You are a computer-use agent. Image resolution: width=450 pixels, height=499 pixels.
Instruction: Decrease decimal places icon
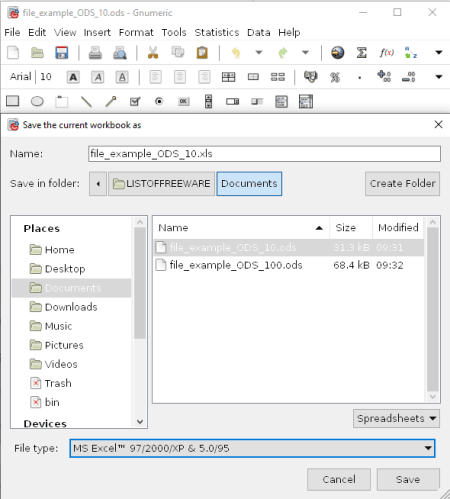(409, 77)
